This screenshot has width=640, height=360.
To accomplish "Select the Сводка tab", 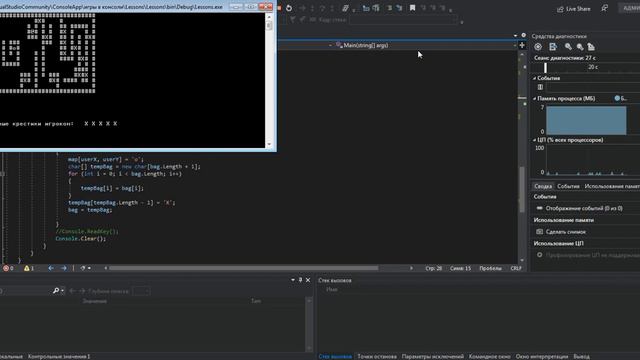I will 543,186.
